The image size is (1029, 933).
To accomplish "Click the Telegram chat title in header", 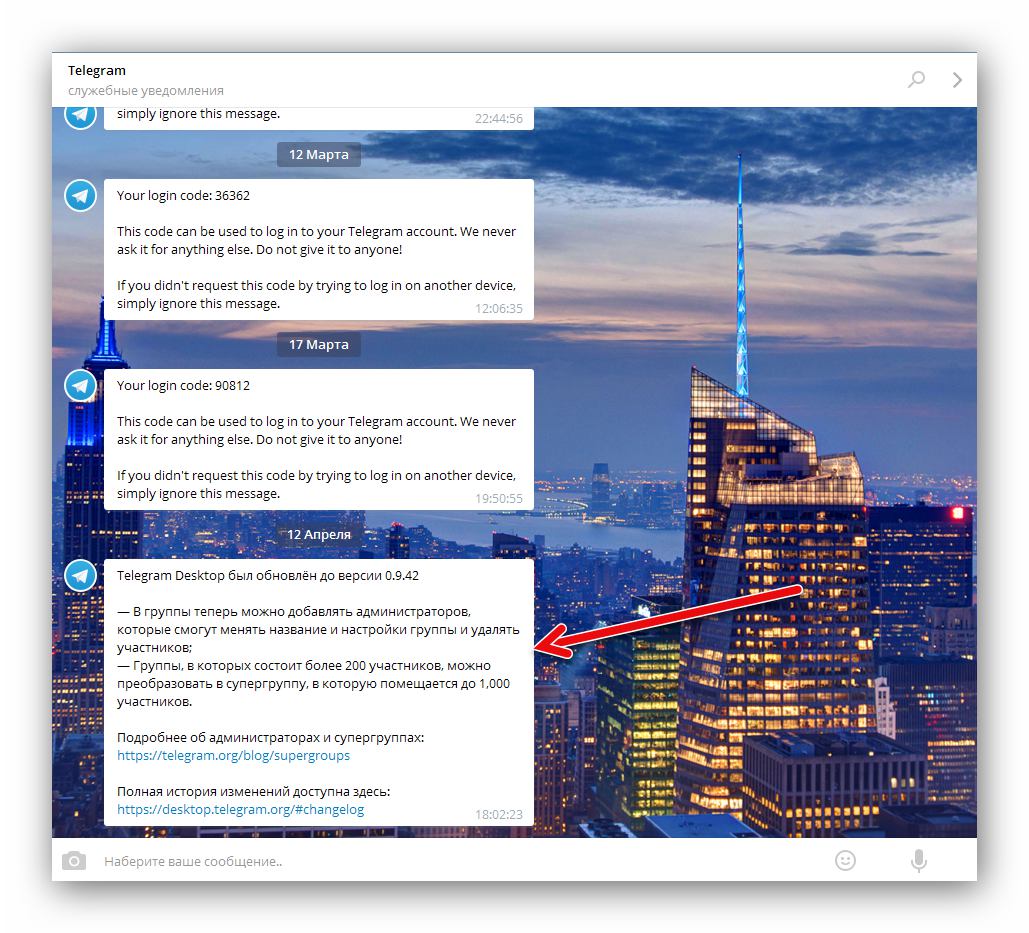I will tap(96, 70).
